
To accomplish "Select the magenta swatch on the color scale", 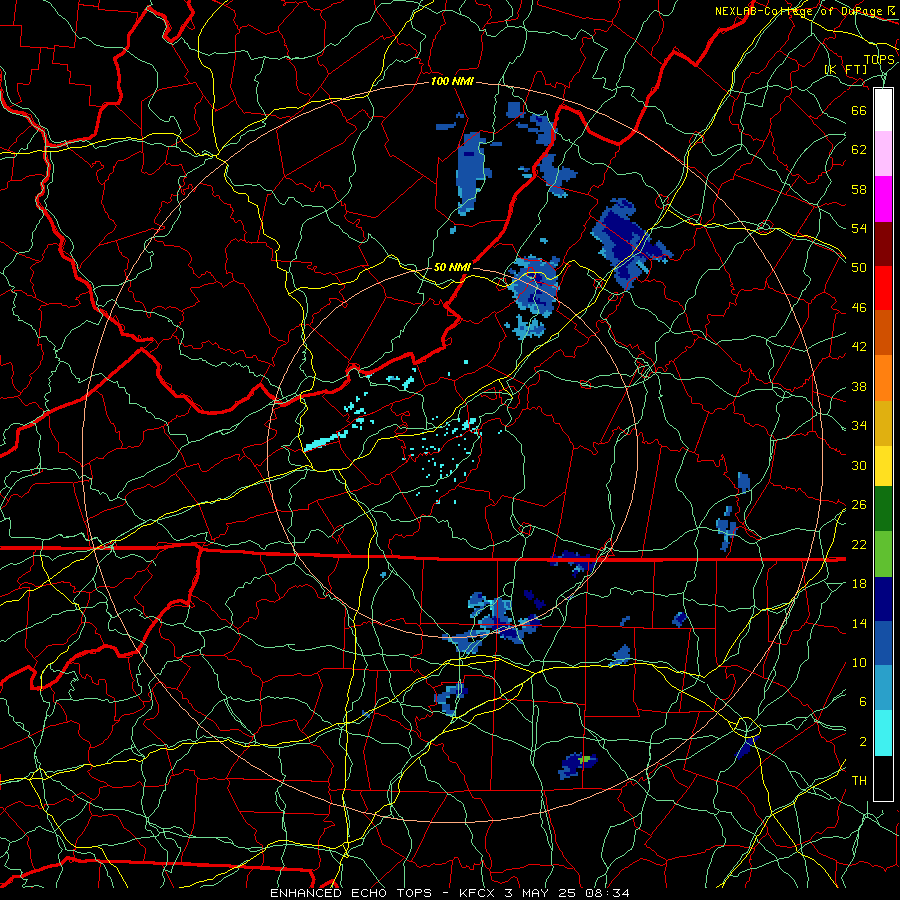I will tap(883, 199).
